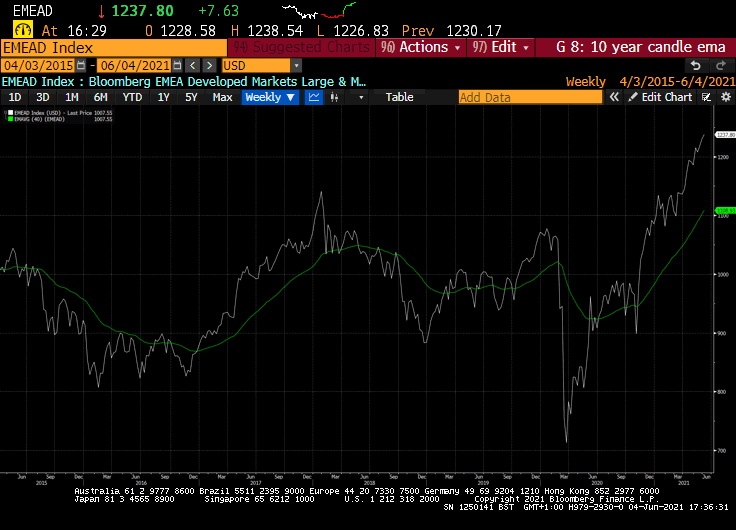The height and width of the screenshot is (530, 736).
Task: Click the Add Data input field
Action: pyautogui.click(x=530, y=97)
